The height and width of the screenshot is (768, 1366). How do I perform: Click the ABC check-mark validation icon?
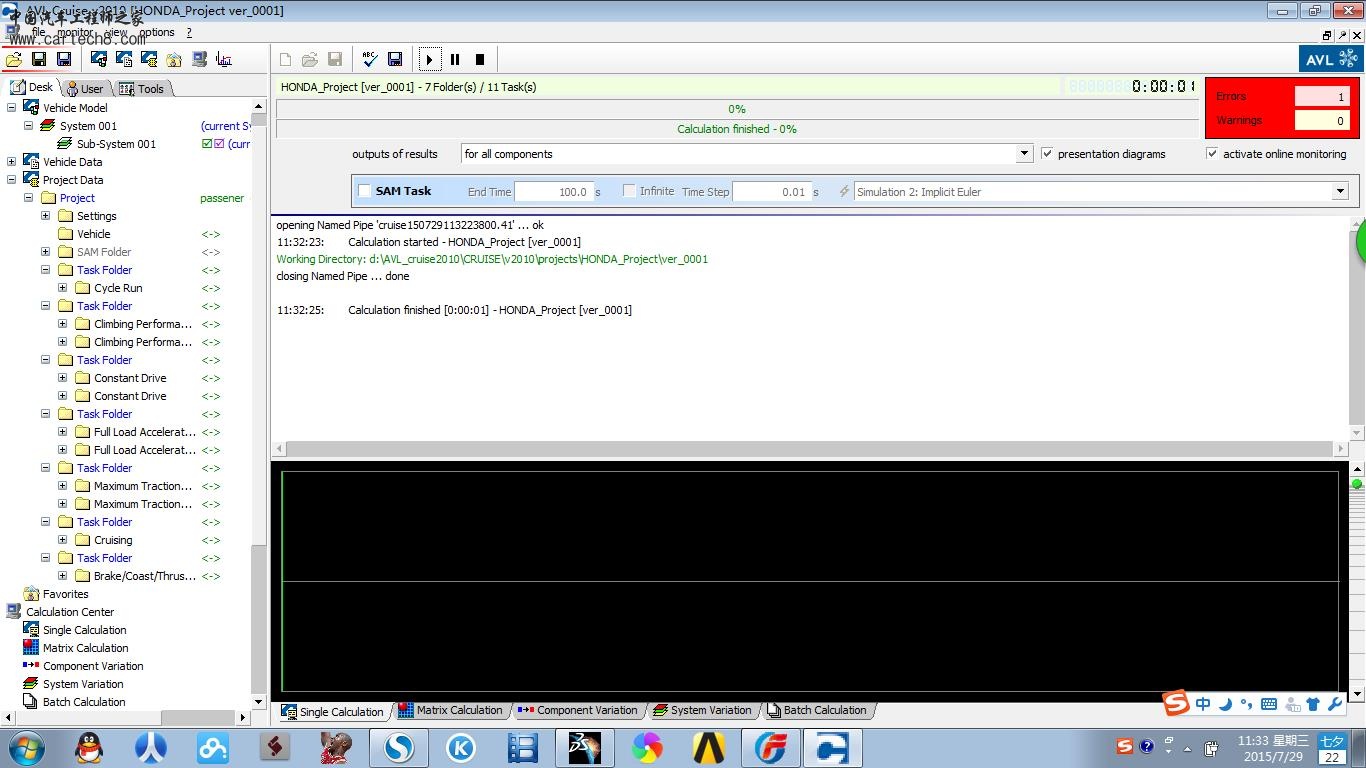[x=370, y=60]
